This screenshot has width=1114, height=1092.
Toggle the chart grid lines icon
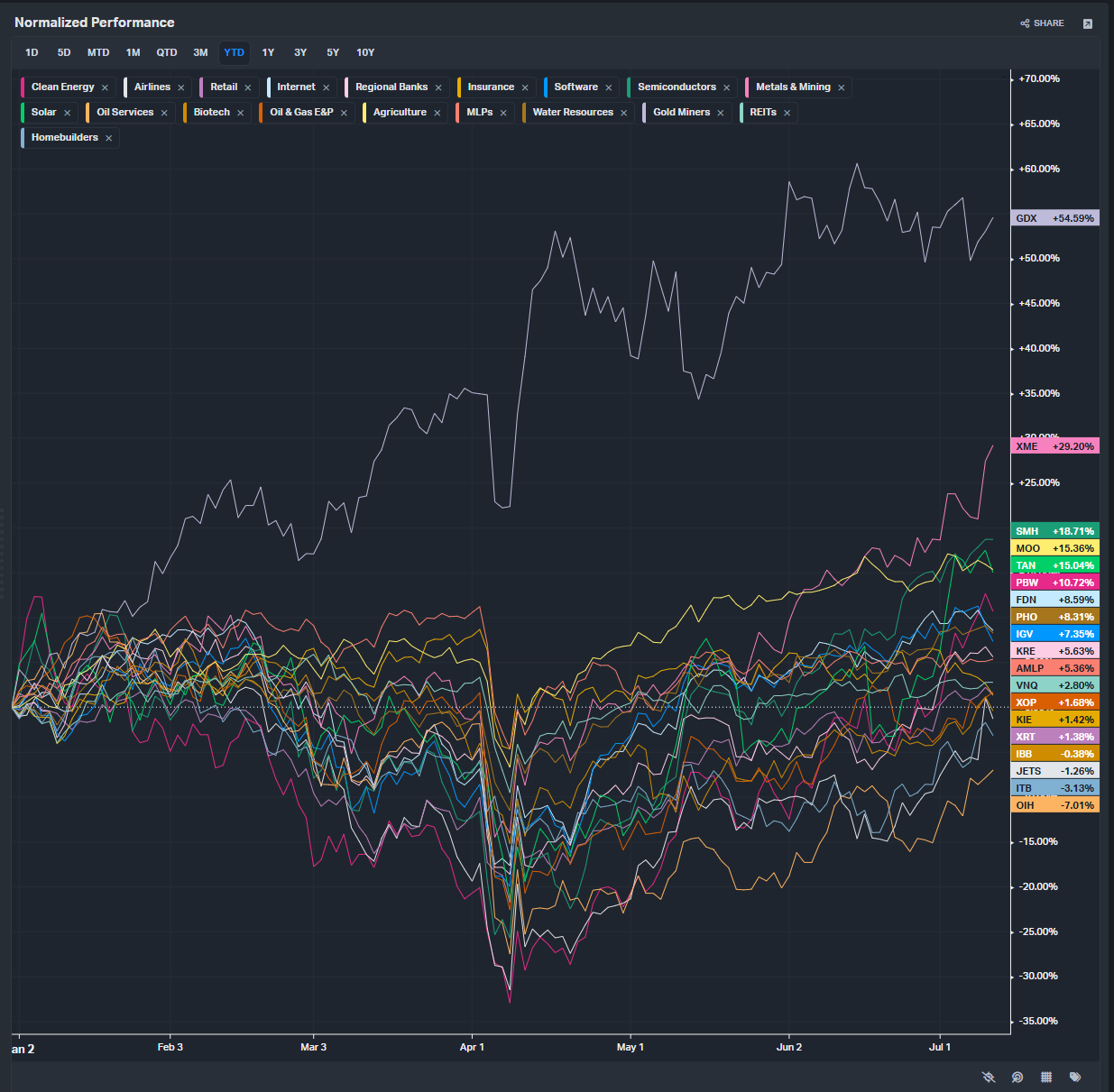pyautogui.click(x=1046, y=1077)
